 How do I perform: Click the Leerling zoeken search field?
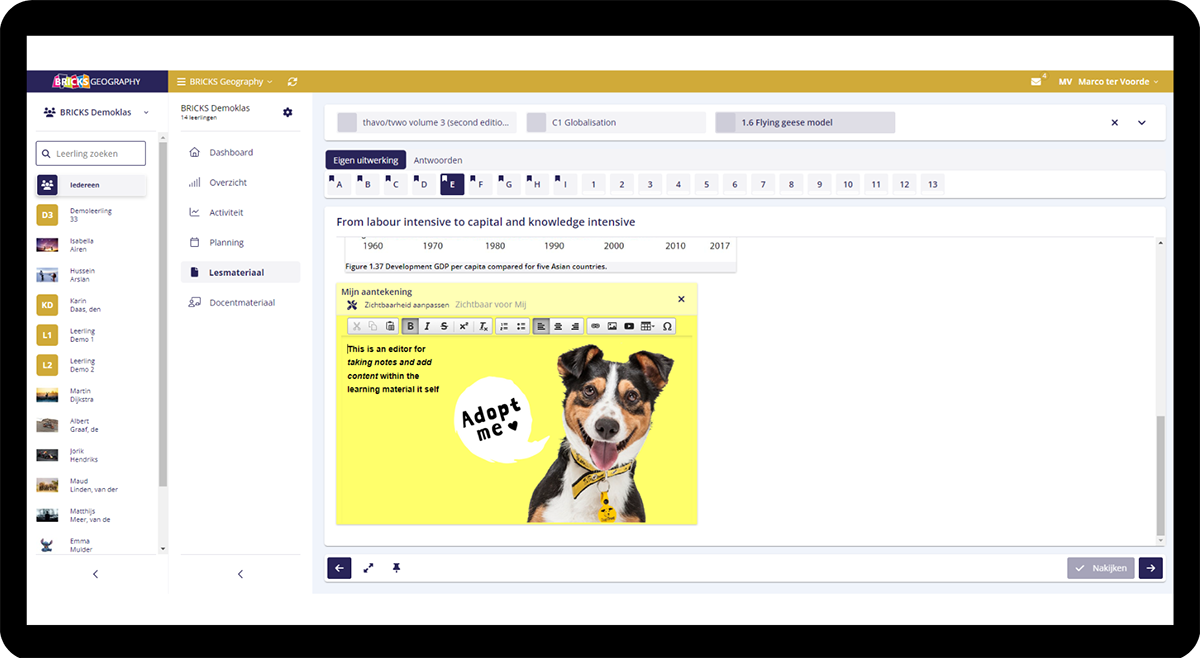[x=91, y=153]
